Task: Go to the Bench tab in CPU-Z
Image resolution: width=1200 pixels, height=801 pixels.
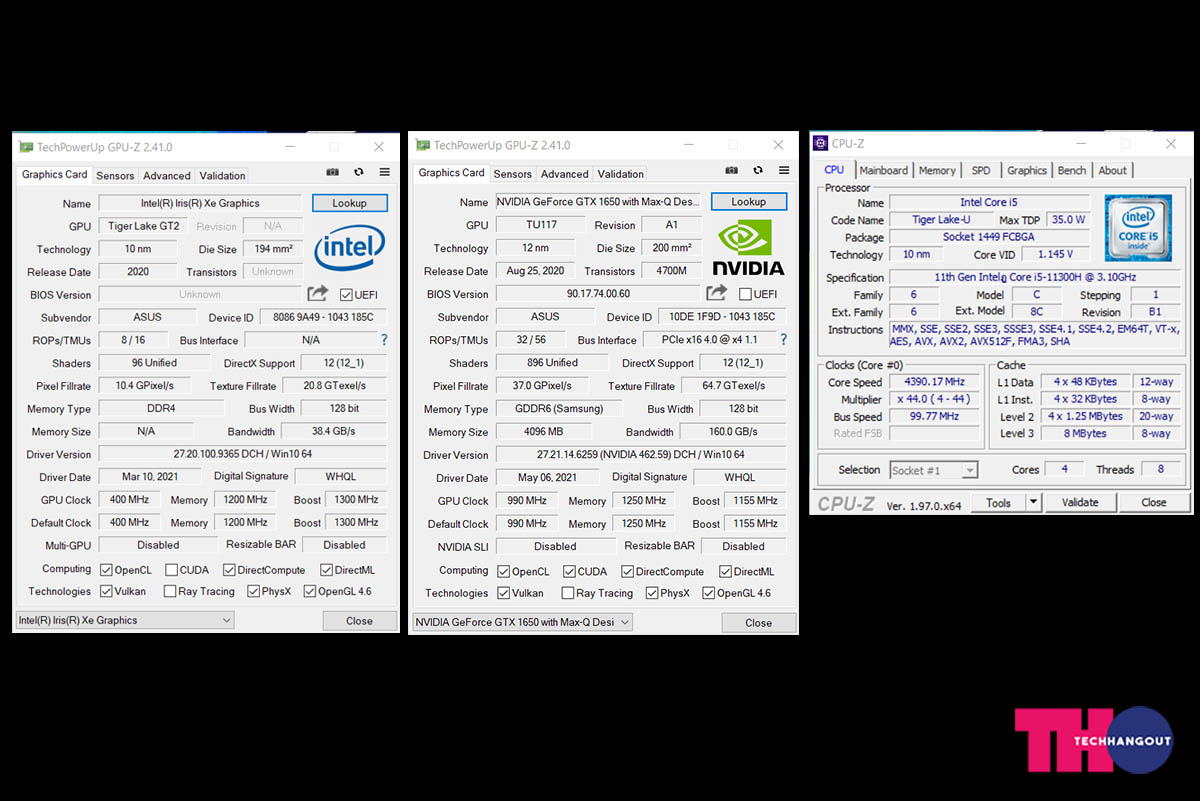Action: (x=1072, y=170)
